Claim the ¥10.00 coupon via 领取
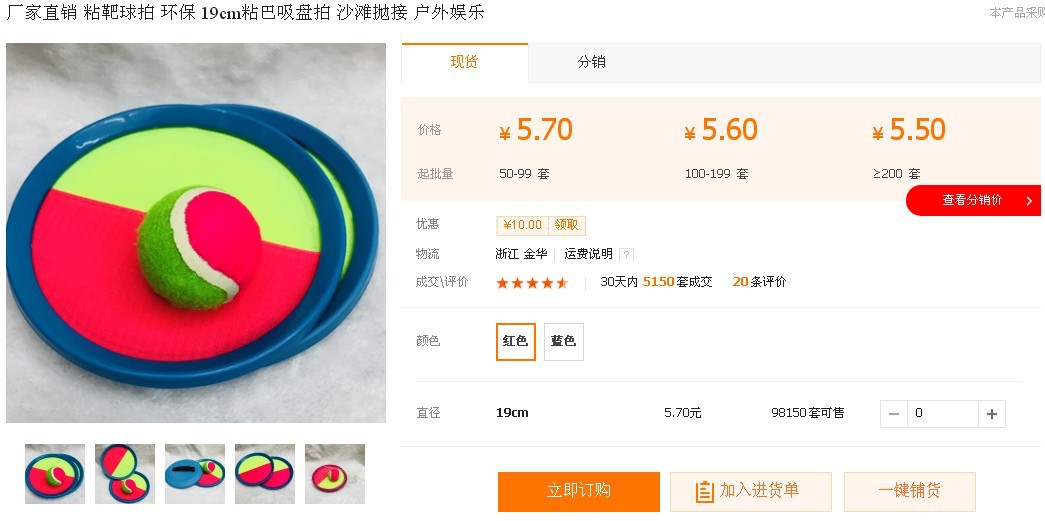Viewport: 1045px width, 521px height. coord(567,225)
